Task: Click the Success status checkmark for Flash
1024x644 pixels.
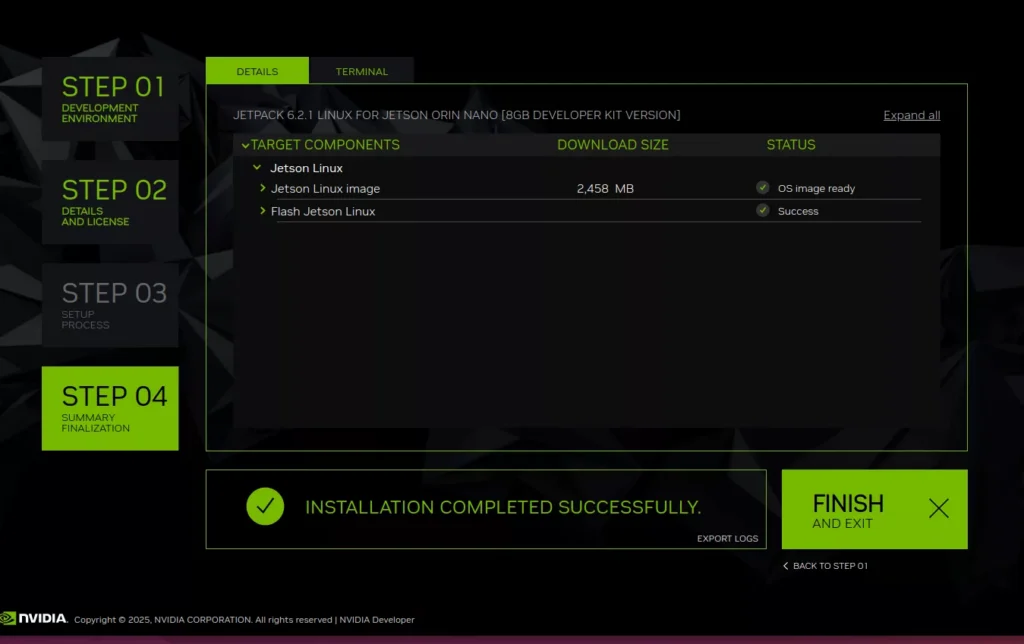Action: click(x=763, y=211)
